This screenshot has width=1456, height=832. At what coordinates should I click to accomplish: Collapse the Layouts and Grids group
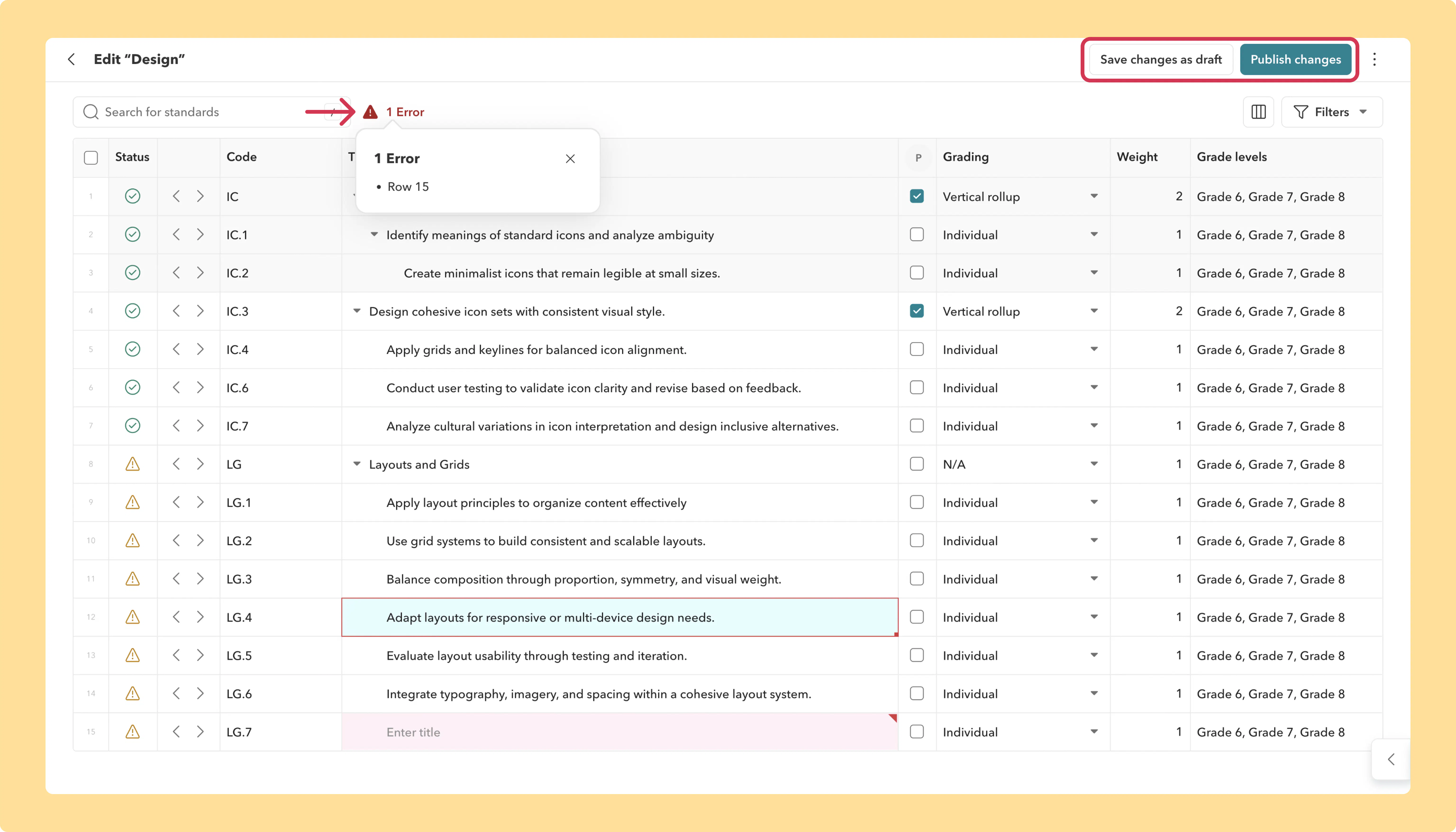tap(357, 464)
